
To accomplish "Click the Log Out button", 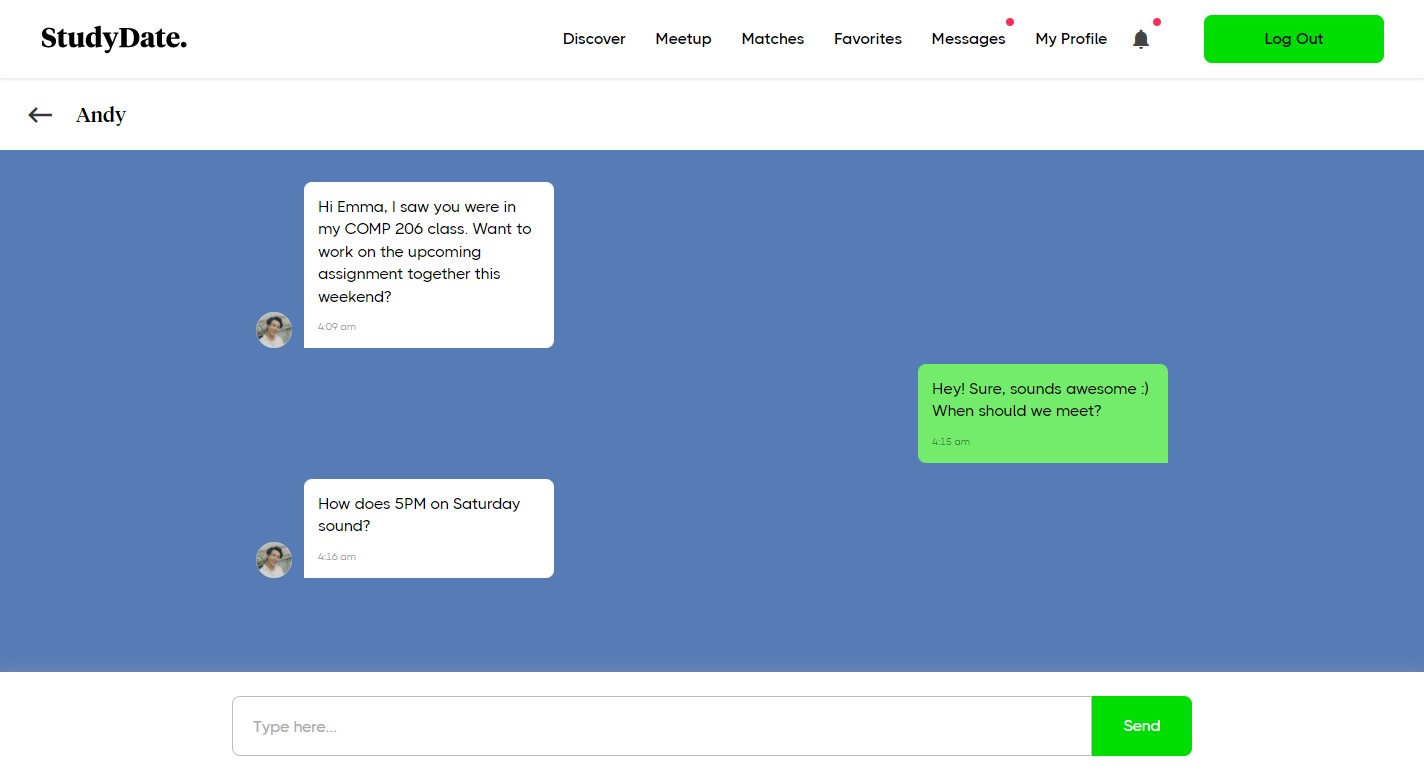I will 1294,39.
